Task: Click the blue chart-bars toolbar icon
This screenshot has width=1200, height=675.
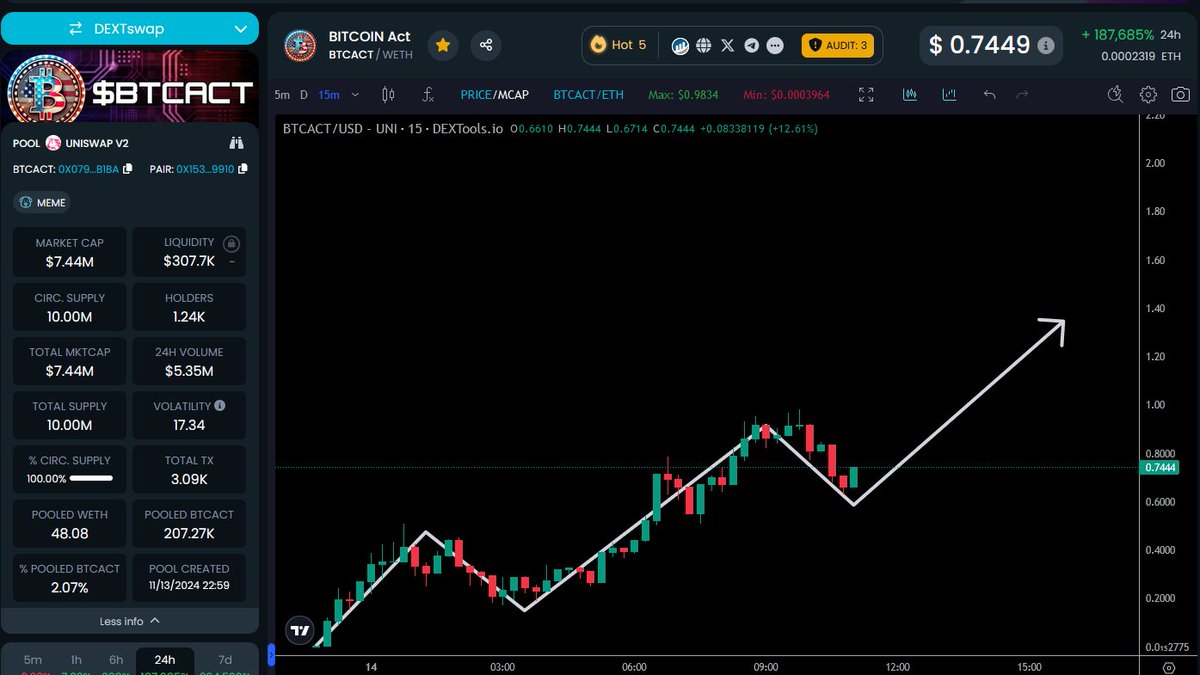Action: click(910, 95)
